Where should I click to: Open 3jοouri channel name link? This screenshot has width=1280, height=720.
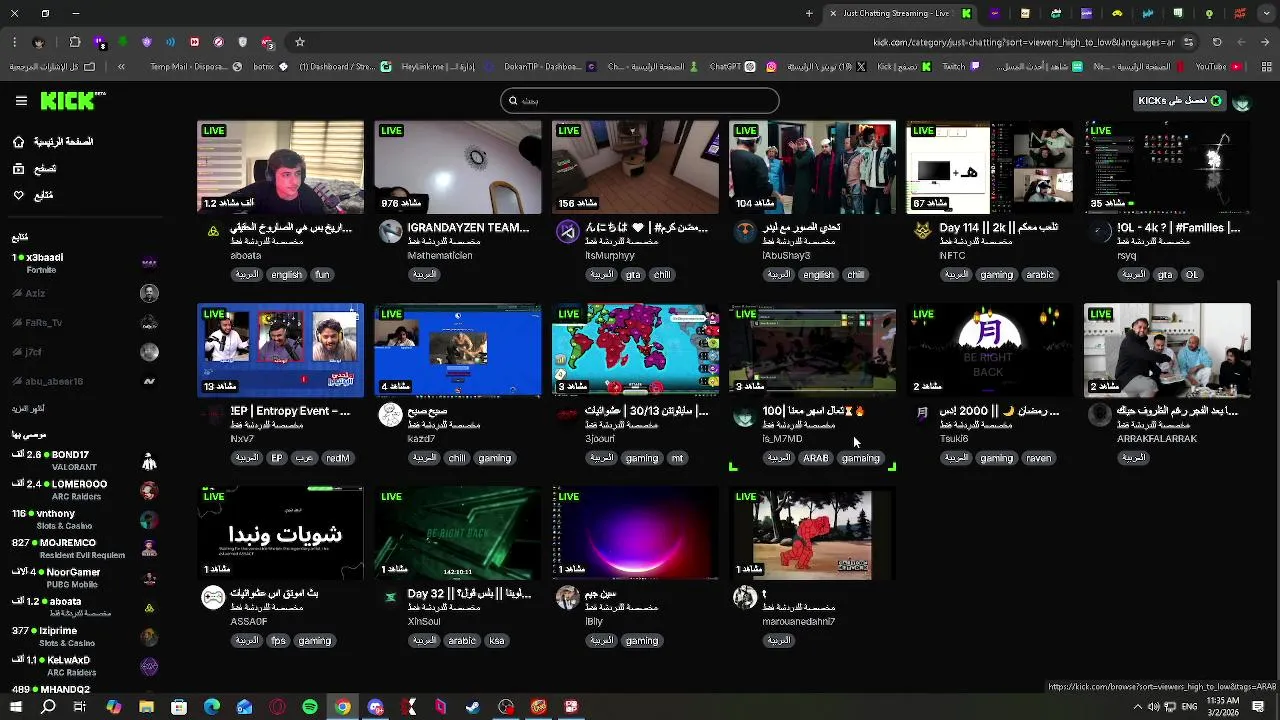pos(600,439)
